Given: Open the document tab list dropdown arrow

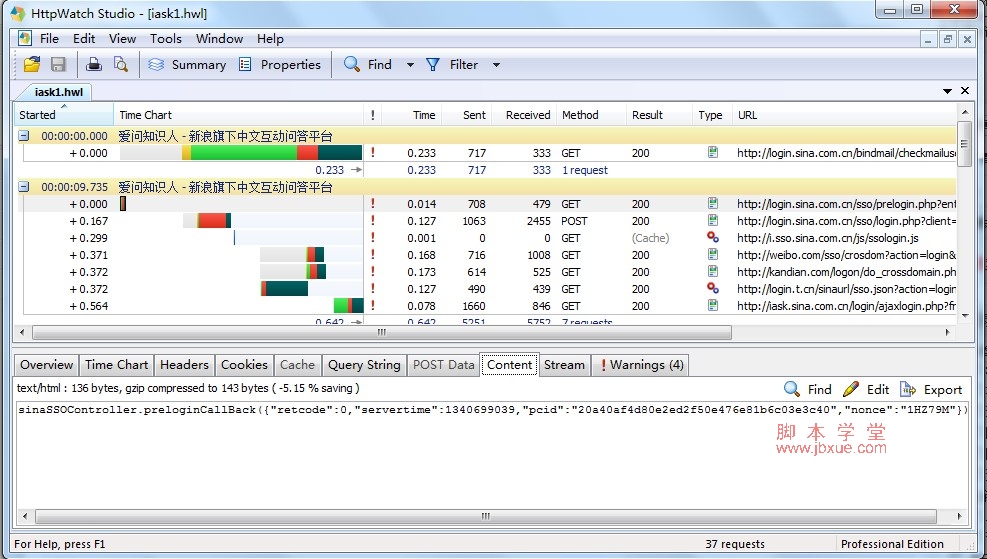Looking at the screenshot, I should pyautogui.click(x=947, y=91).
